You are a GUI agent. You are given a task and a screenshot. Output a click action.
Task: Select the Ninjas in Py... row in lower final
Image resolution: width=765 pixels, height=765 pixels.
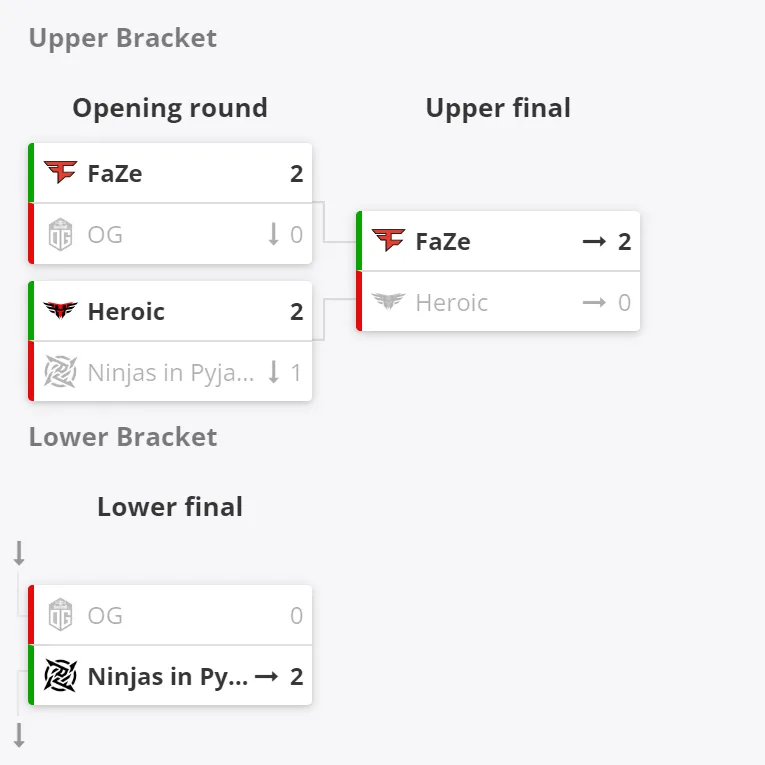click(x=170, y=675)
